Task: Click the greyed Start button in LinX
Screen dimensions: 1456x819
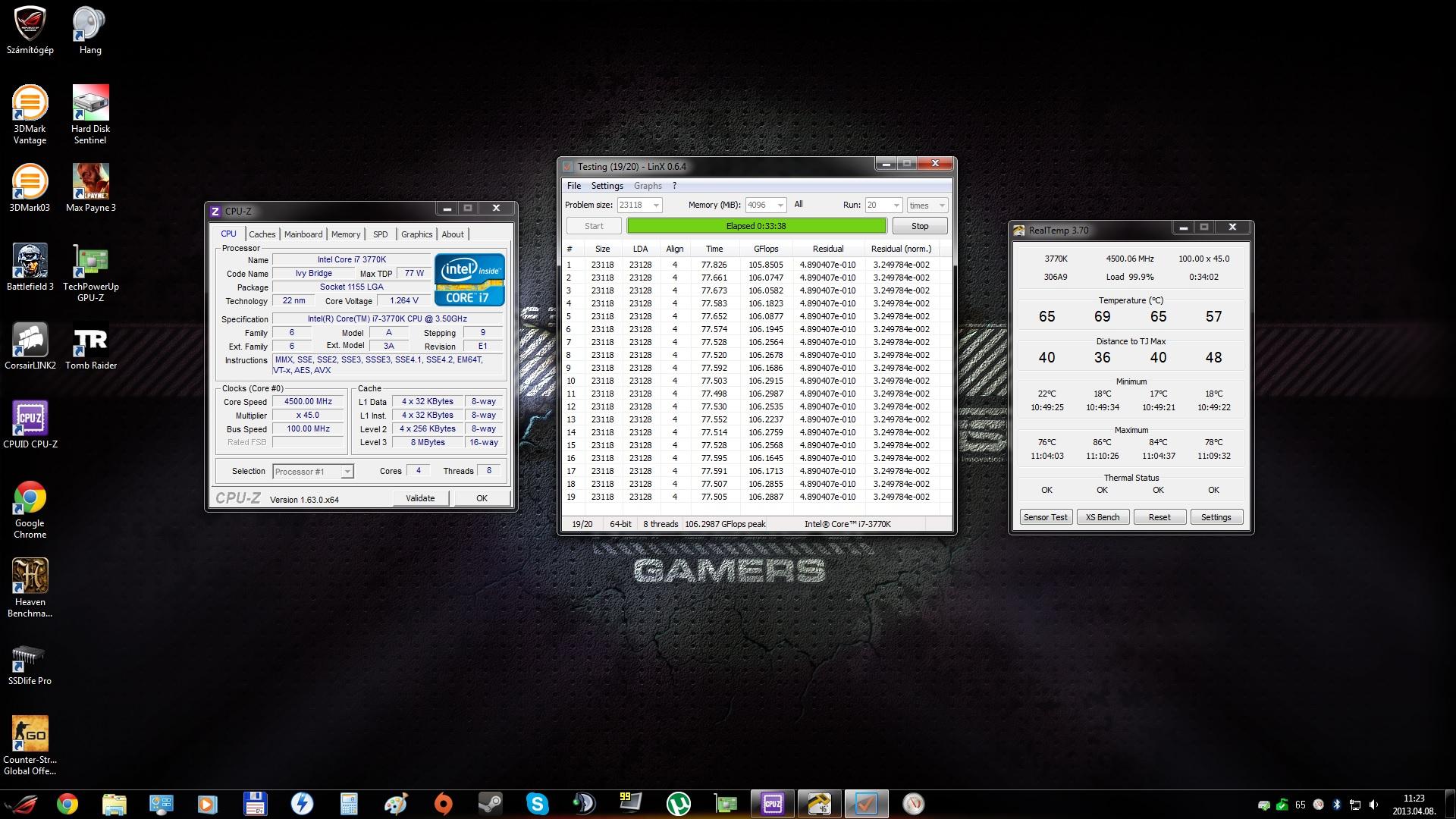Action: click(x=594, y=226)
